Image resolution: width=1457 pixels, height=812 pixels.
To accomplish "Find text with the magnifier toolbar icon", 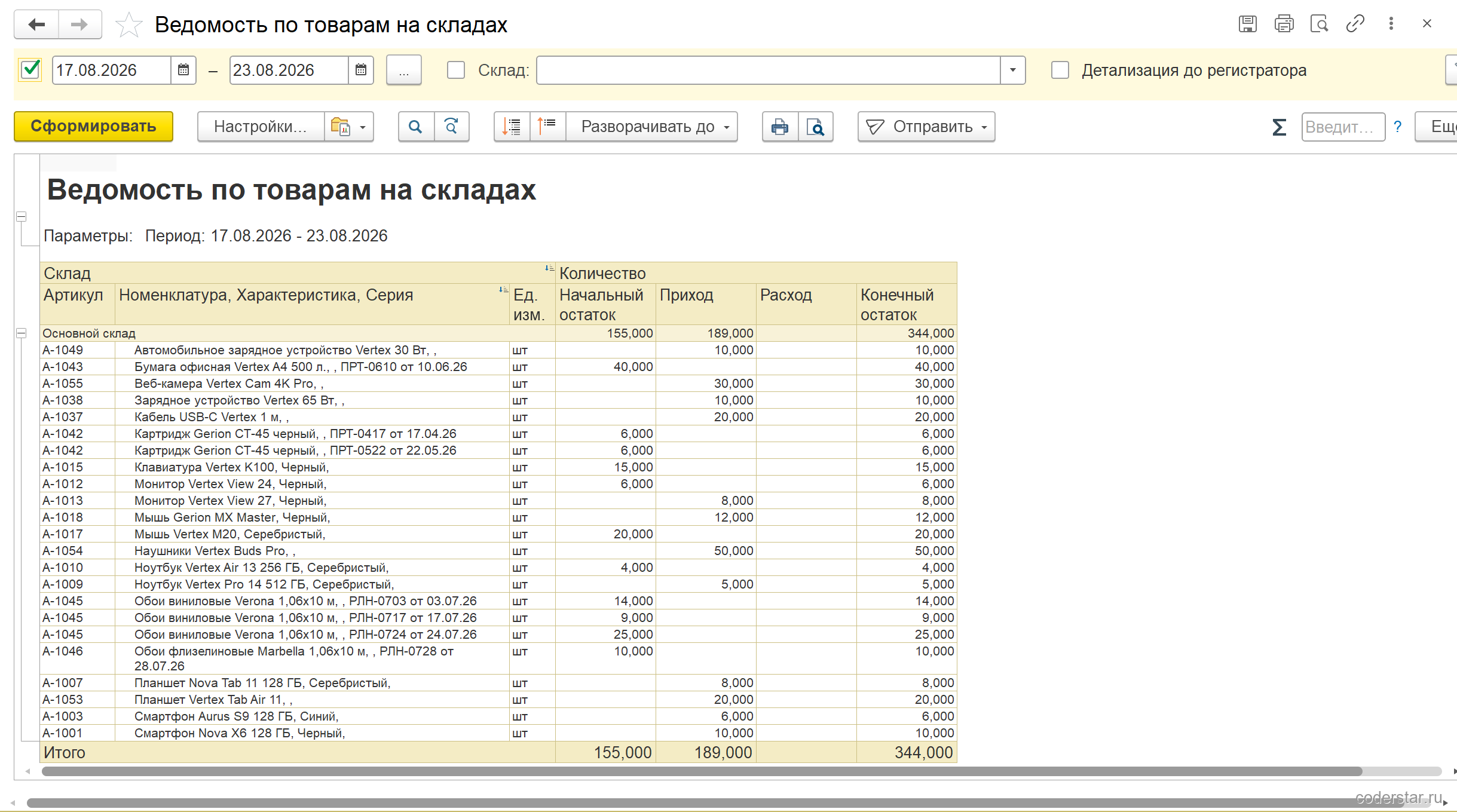I will tap(416, 127).
